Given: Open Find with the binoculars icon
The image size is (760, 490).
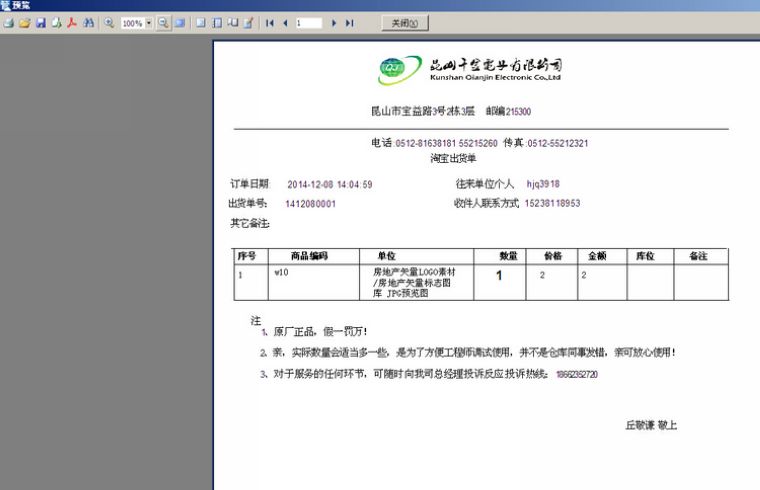Looking at the screenshot, I should click(x=88, y=23).
